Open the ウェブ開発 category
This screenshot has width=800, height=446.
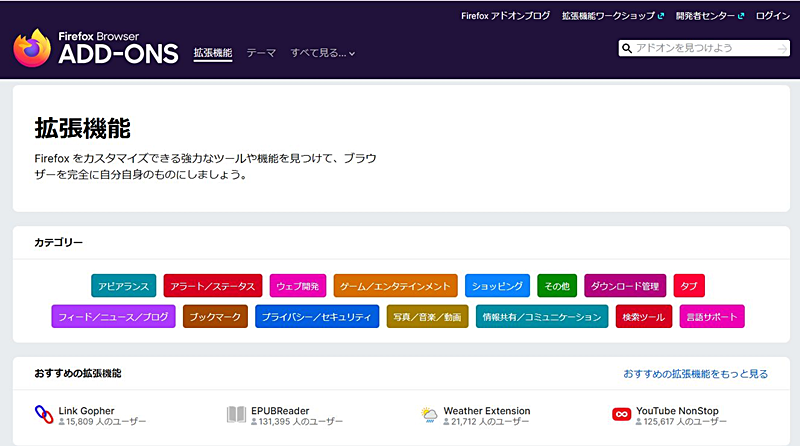(x=297, y=286)
